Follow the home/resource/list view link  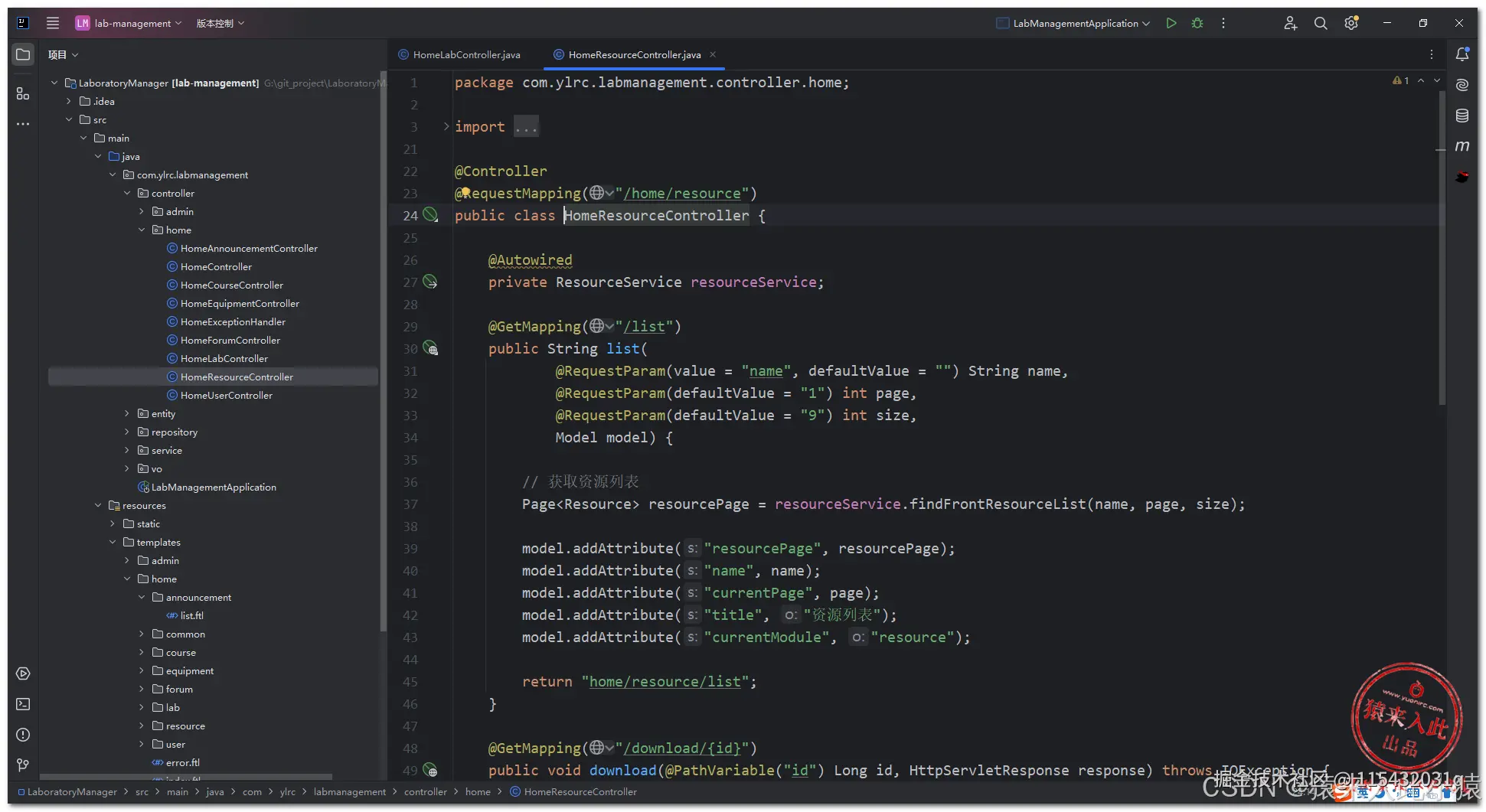point(665,681)
